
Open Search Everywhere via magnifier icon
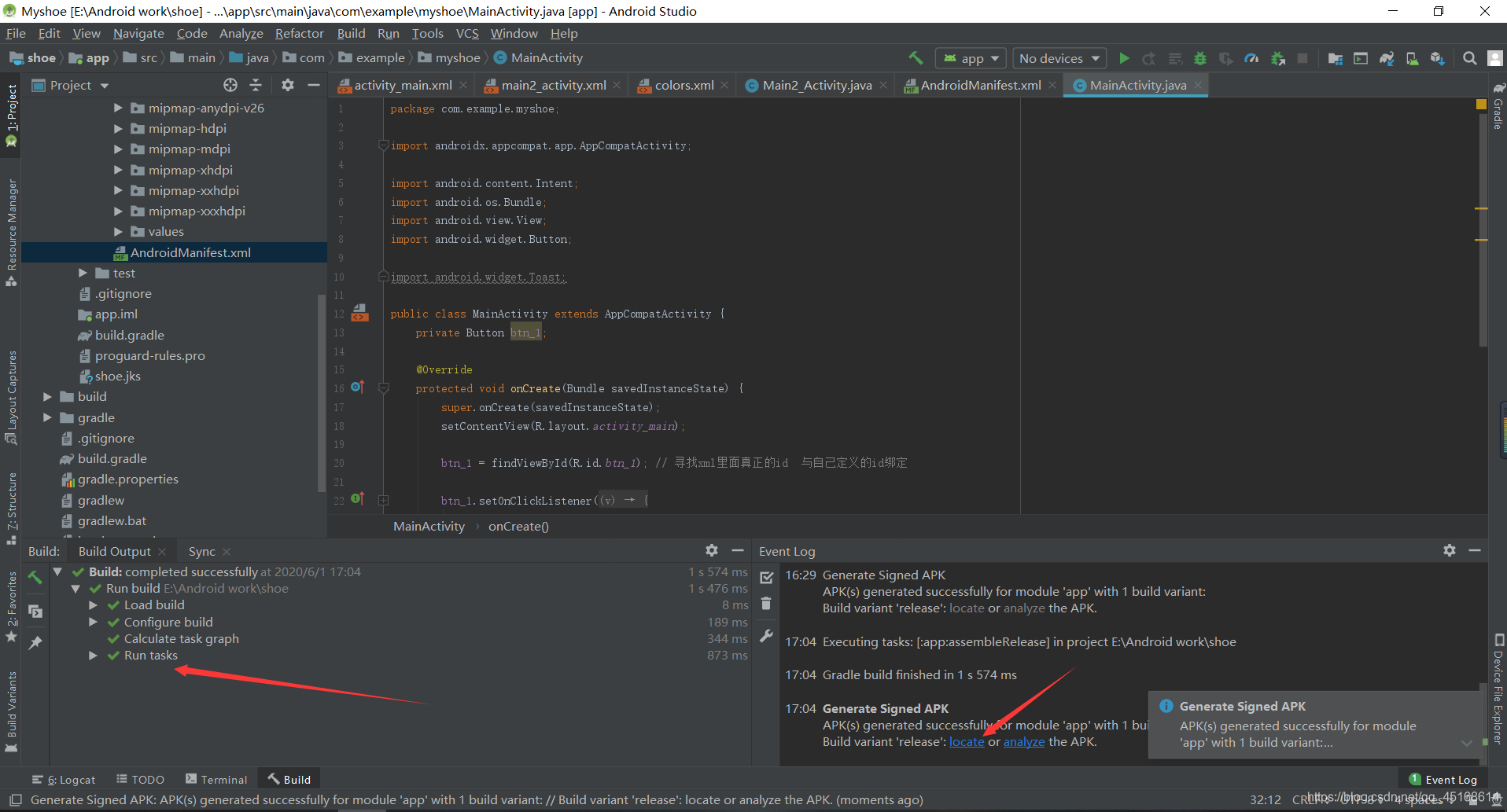pyautogui.click(x=1469, y=58)
